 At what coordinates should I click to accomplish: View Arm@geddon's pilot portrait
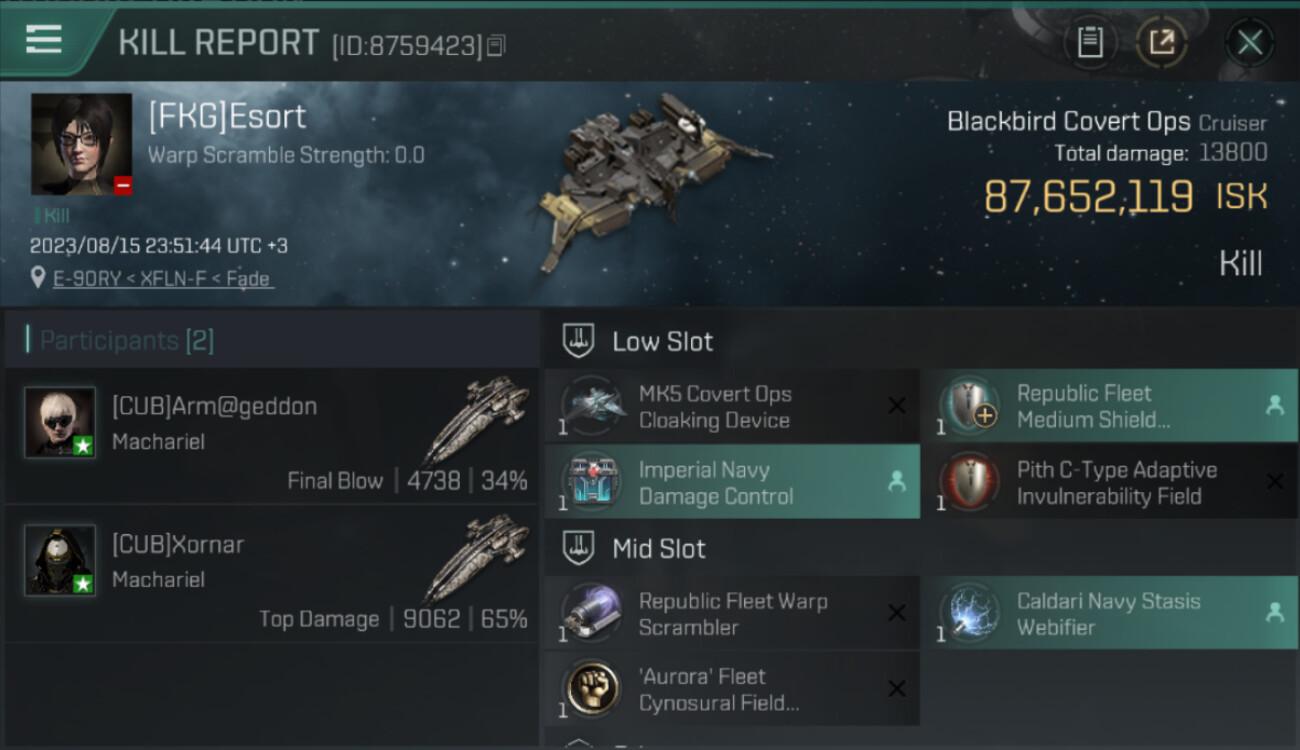point(60,422)
